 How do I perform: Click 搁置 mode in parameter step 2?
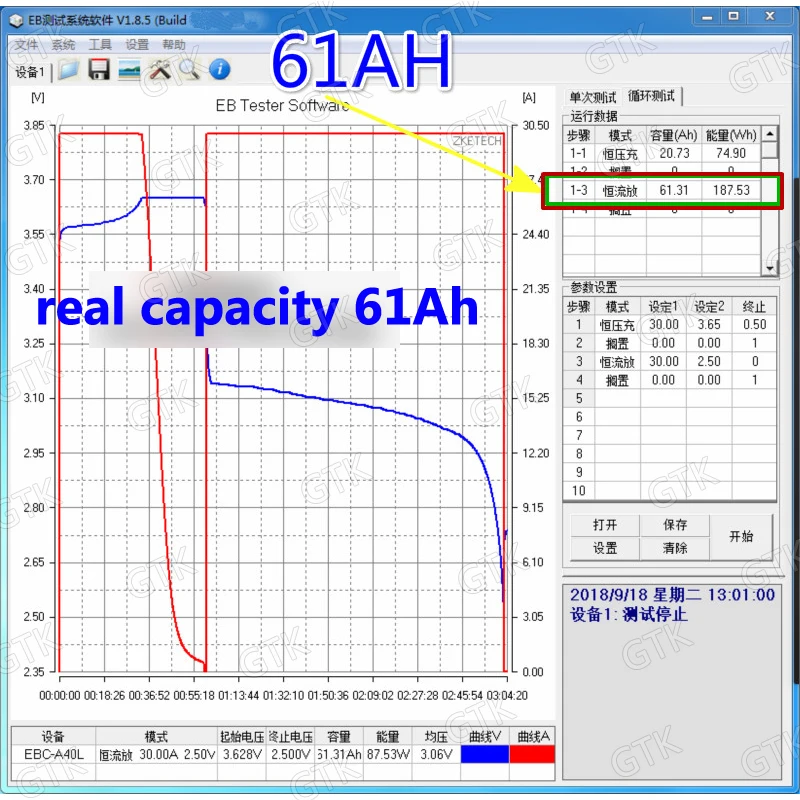617,343
